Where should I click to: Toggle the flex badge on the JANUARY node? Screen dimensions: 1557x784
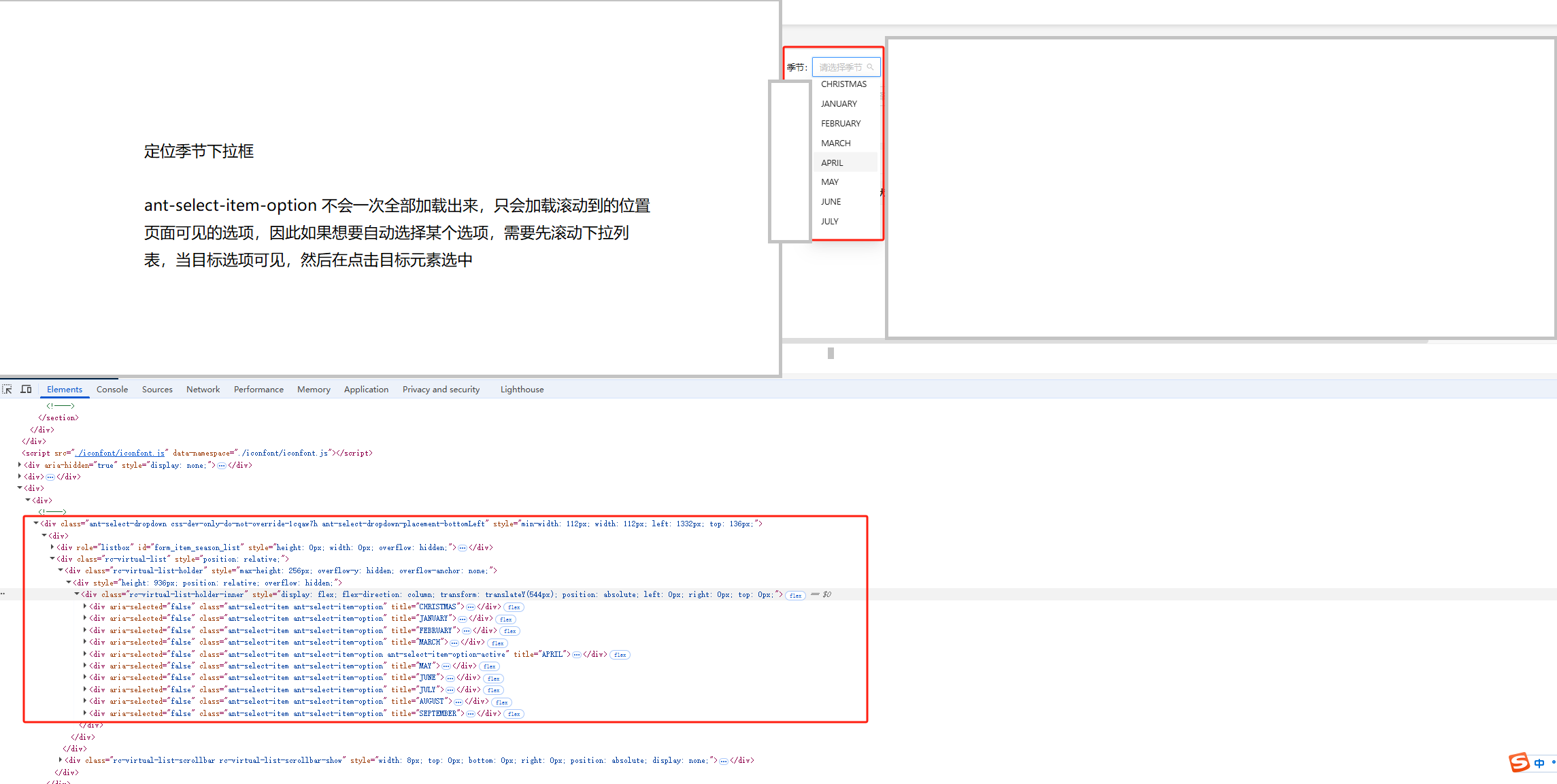pos(506,619)
